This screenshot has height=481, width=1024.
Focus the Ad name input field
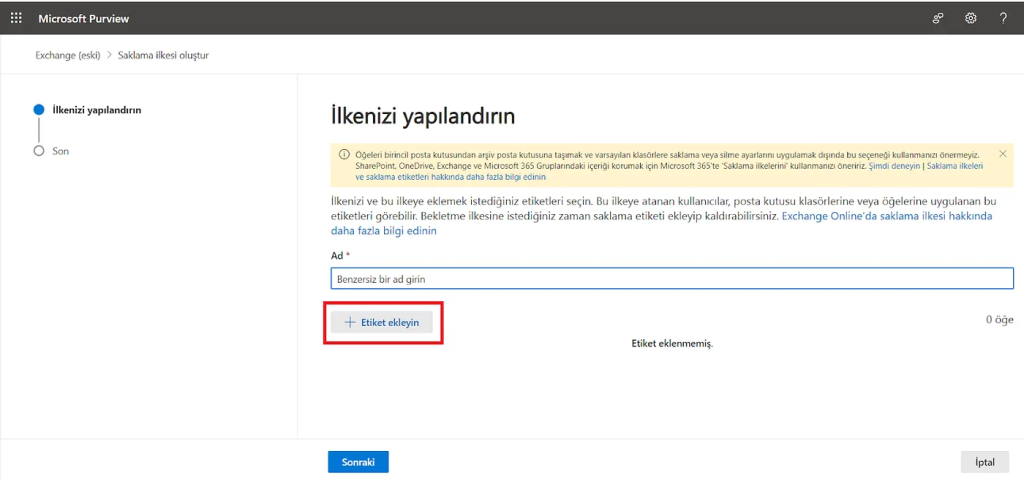[x=672, y=279]
